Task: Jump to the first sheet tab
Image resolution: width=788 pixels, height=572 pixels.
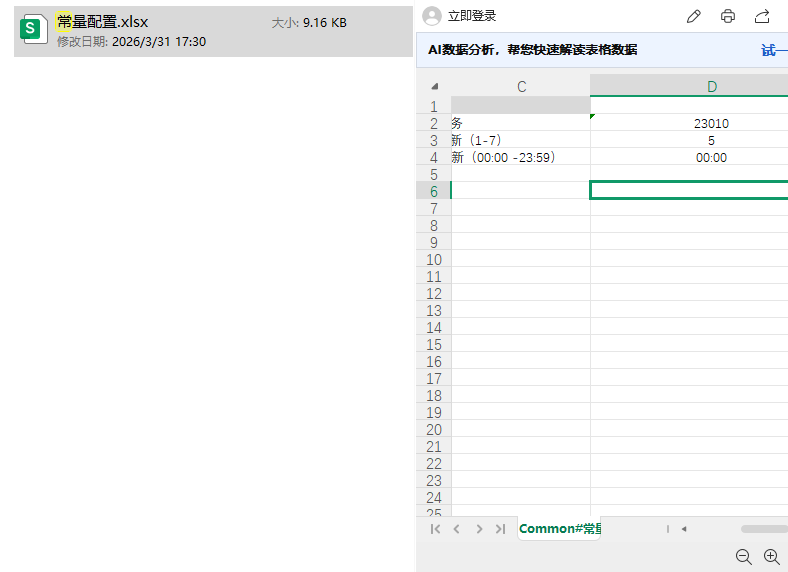Action: pyautogui.click(x=435, y=529)
